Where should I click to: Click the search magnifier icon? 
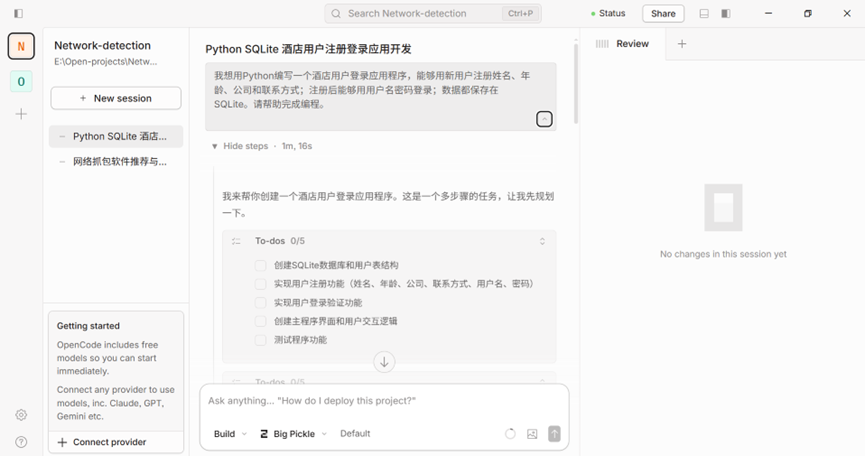pyautogui.click(x=336, y=14)
